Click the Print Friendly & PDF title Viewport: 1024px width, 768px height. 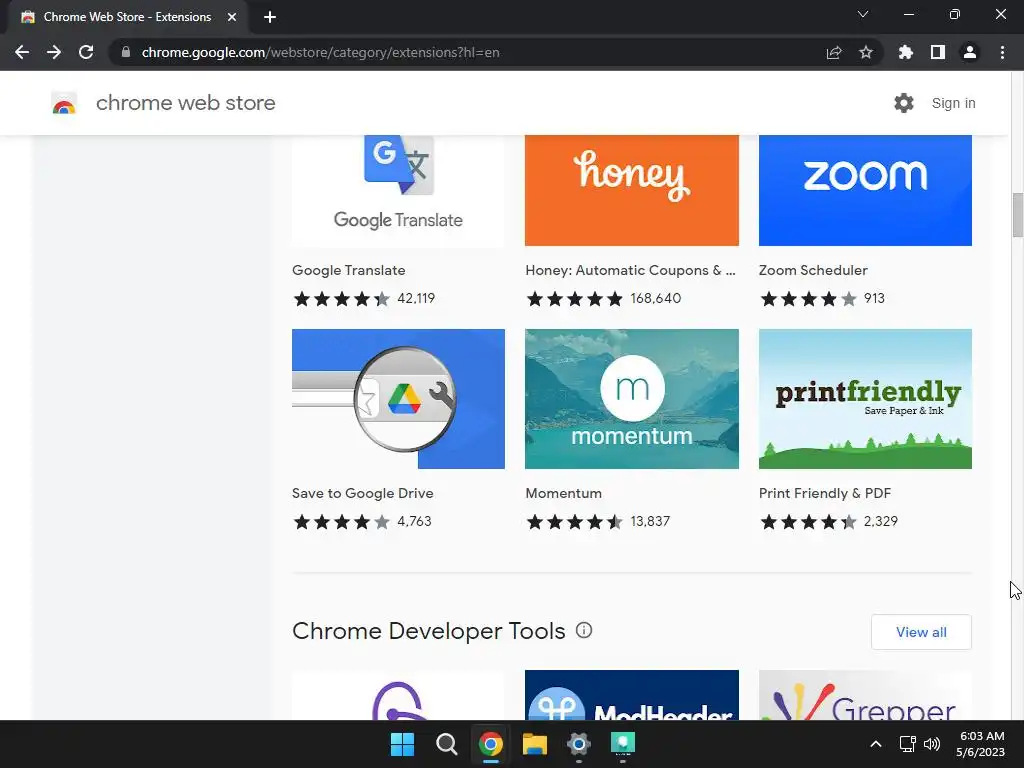tap(825, 493)
